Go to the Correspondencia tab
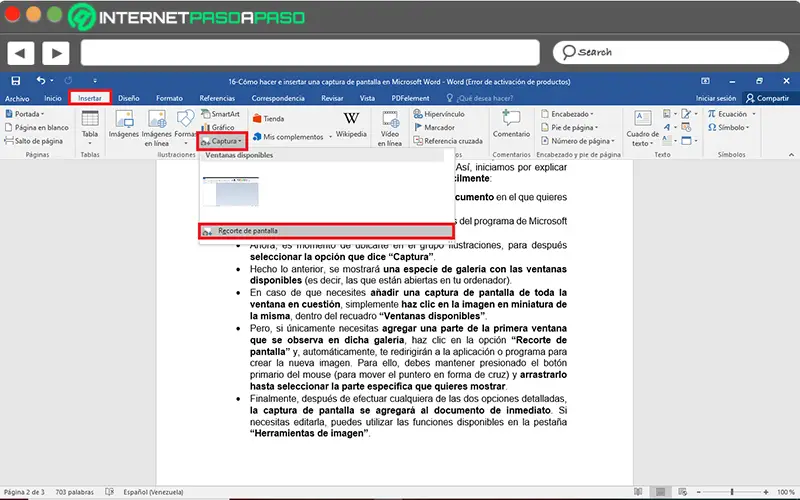The height and width of the screenshot is (500, 800). click(278, 98)
